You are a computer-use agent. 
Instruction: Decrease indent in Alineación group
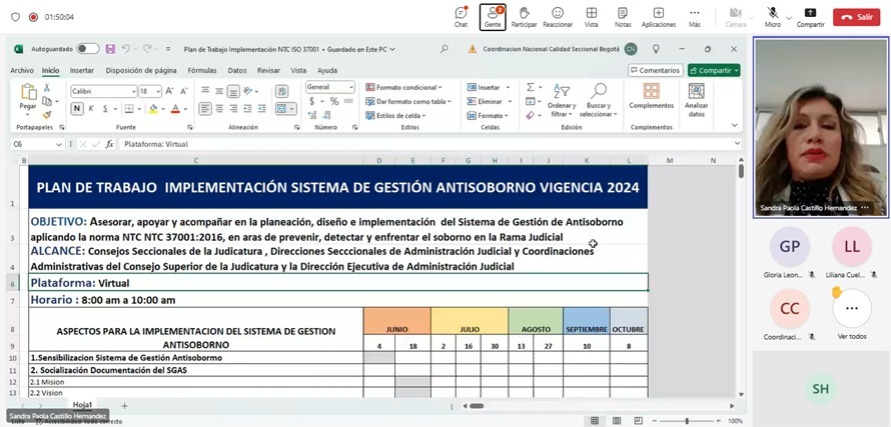tap(248, 108)
